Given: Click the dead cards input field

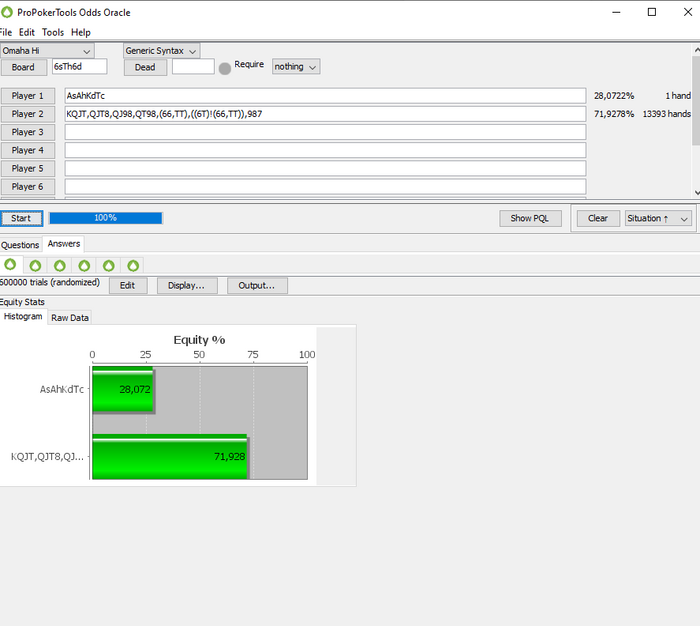Looking at the screenshot, I should [x=193, y=67].
